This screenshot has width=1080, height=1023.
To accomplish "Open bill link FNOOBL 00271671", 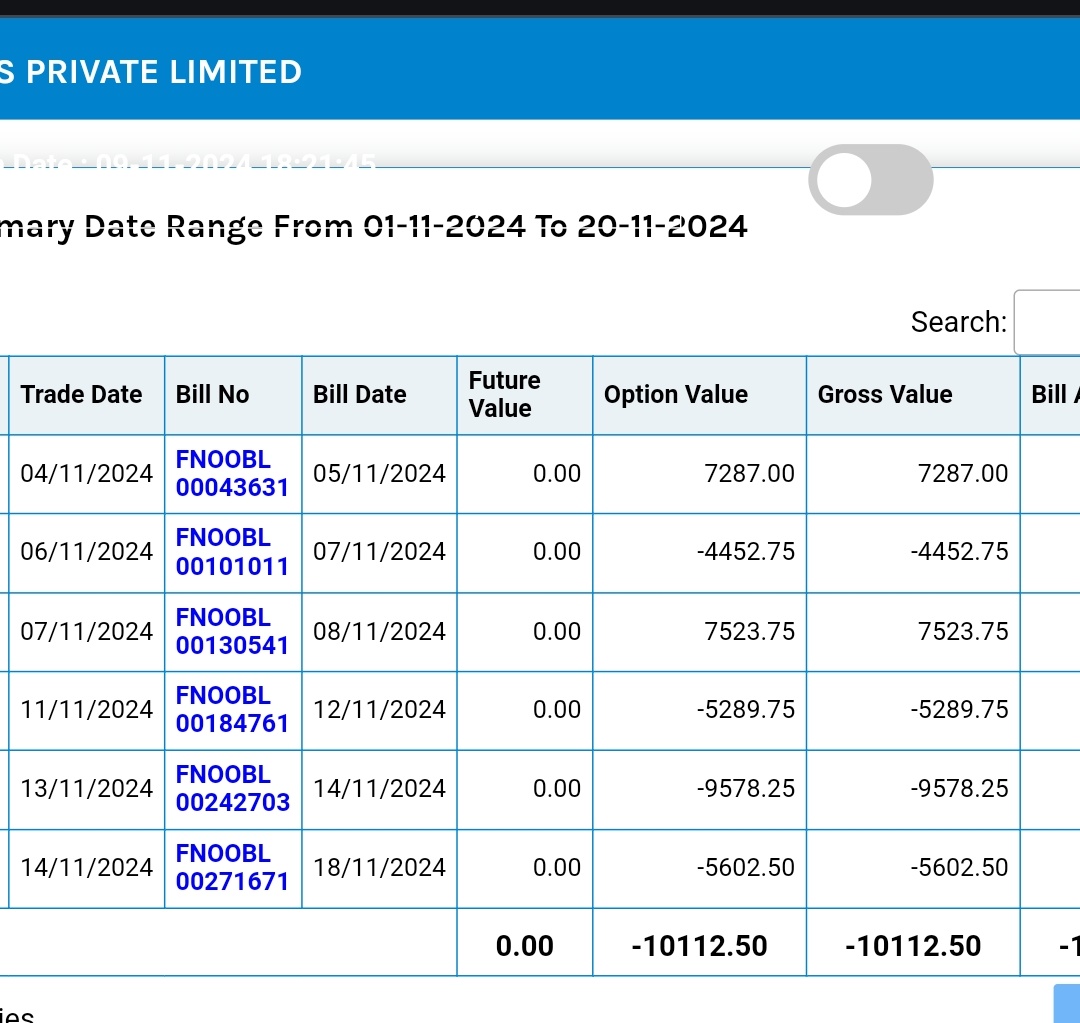I will coord(232,867).
